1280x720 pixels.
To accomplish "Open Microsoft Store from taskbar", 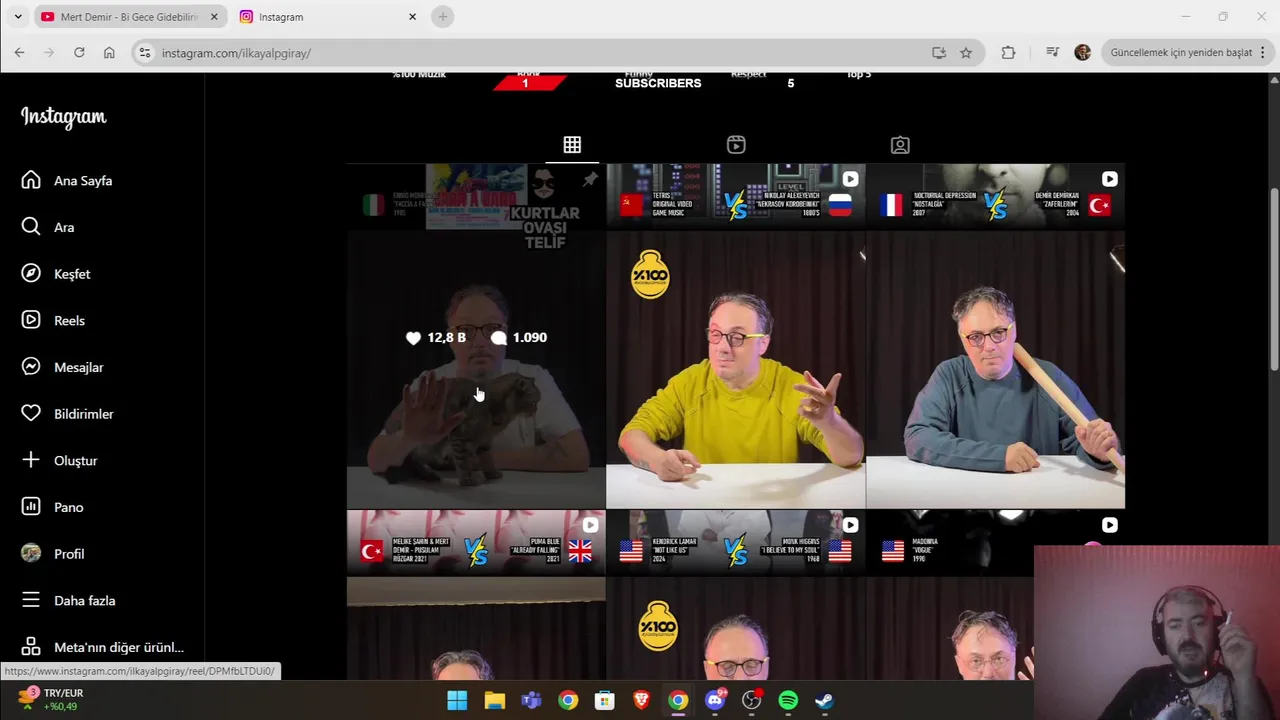I will (605, 700).
